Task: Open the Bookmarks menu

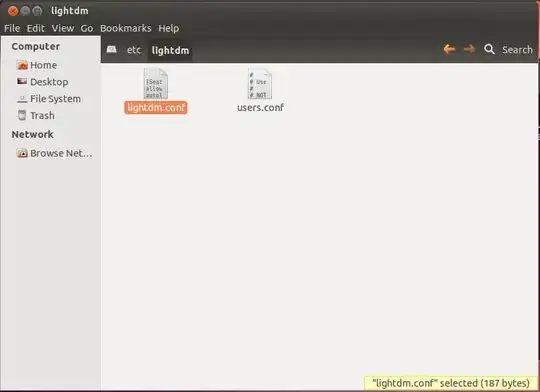Action: (126, 28)
